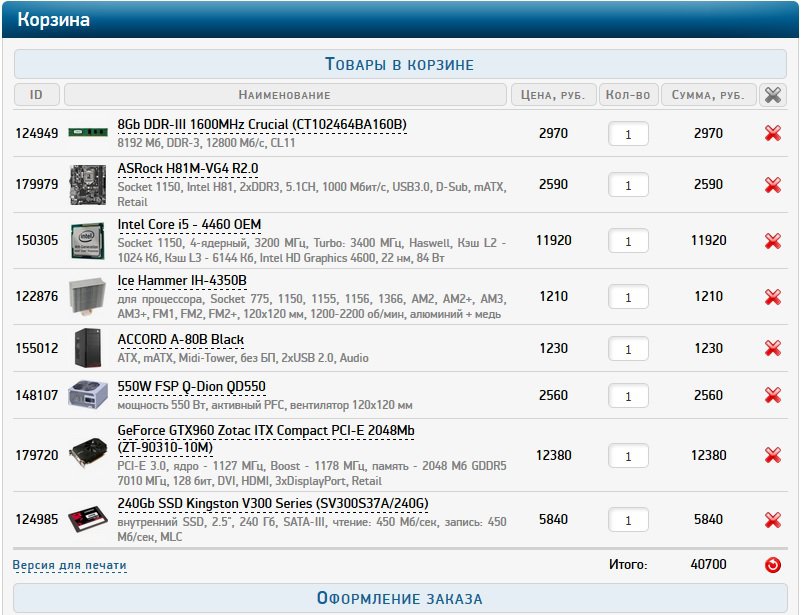Click the Наименование column header
The image size is (802, 615).
click(285, 95)
